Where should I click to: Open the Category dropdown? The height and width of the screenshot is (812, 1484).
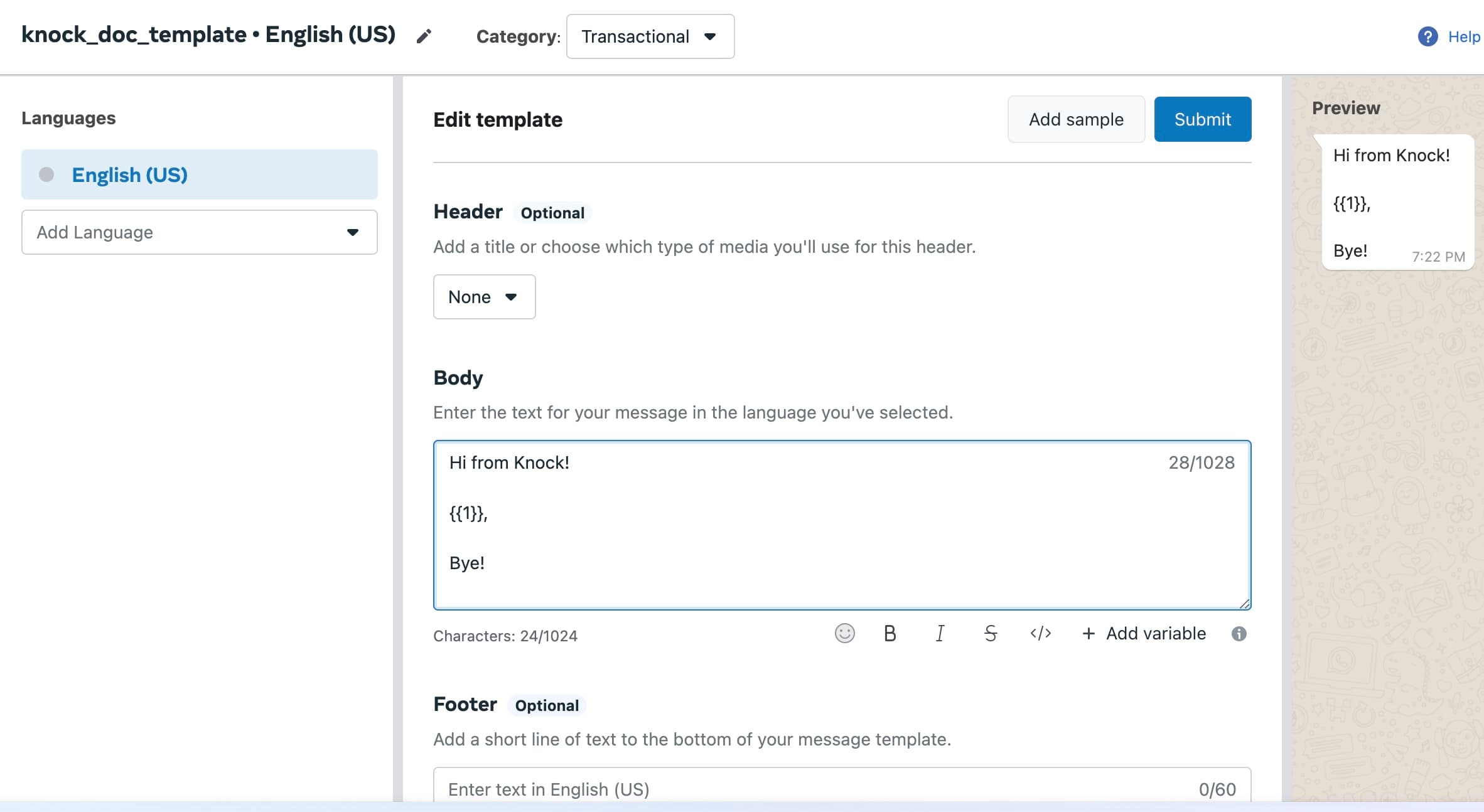click(650, 36)
